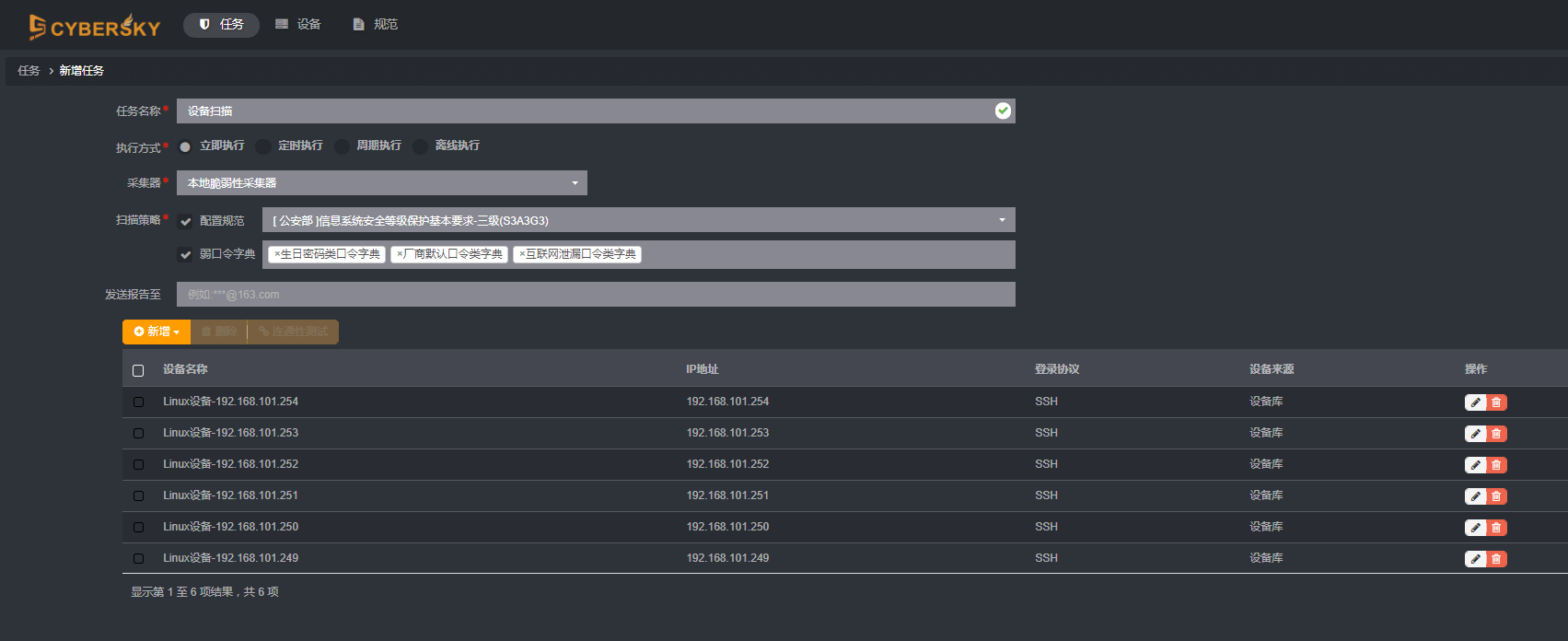Delete the 192.168.101.253 device row
The image size is (1568, 641).
[x=1497, y=434]
